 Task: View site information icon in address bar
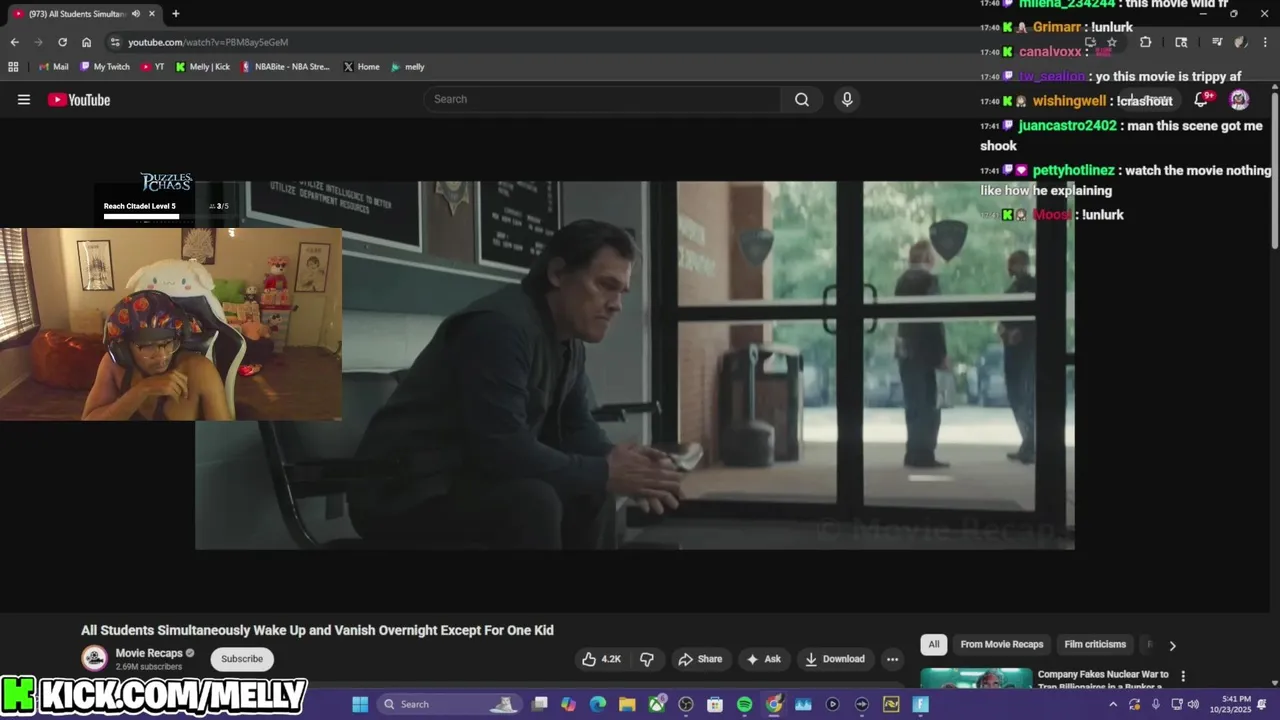pyautogui.click(x=115, y=42)
